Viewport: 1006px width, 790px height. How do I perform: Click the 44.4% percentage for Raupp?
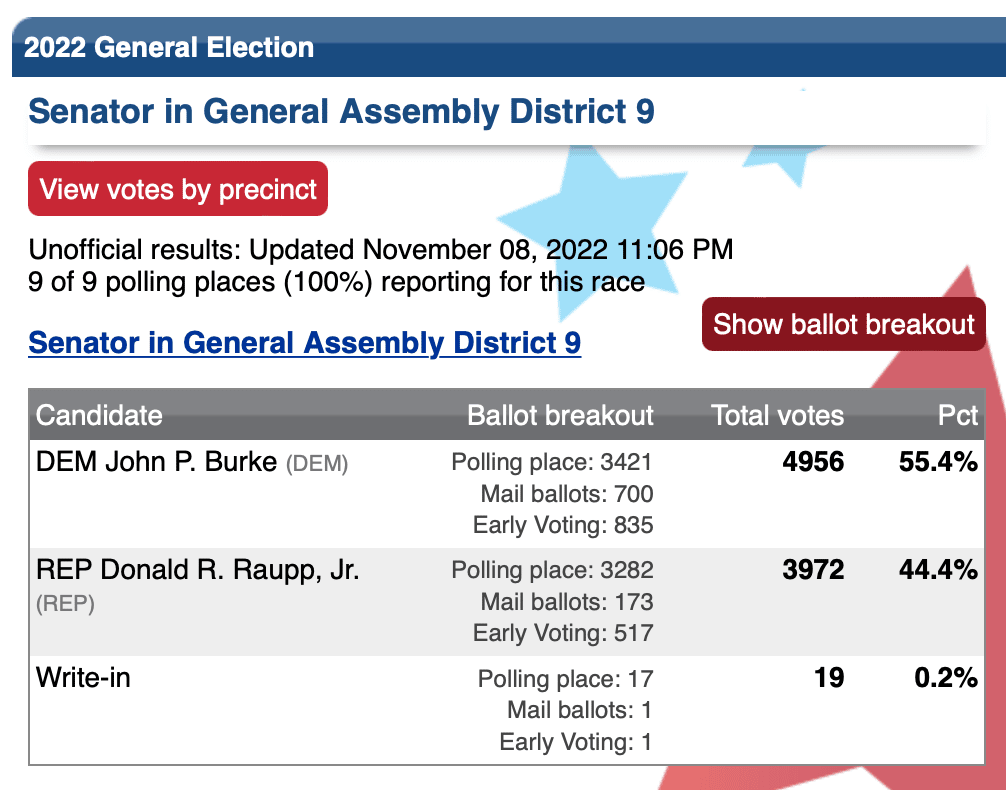click(938, 570)
